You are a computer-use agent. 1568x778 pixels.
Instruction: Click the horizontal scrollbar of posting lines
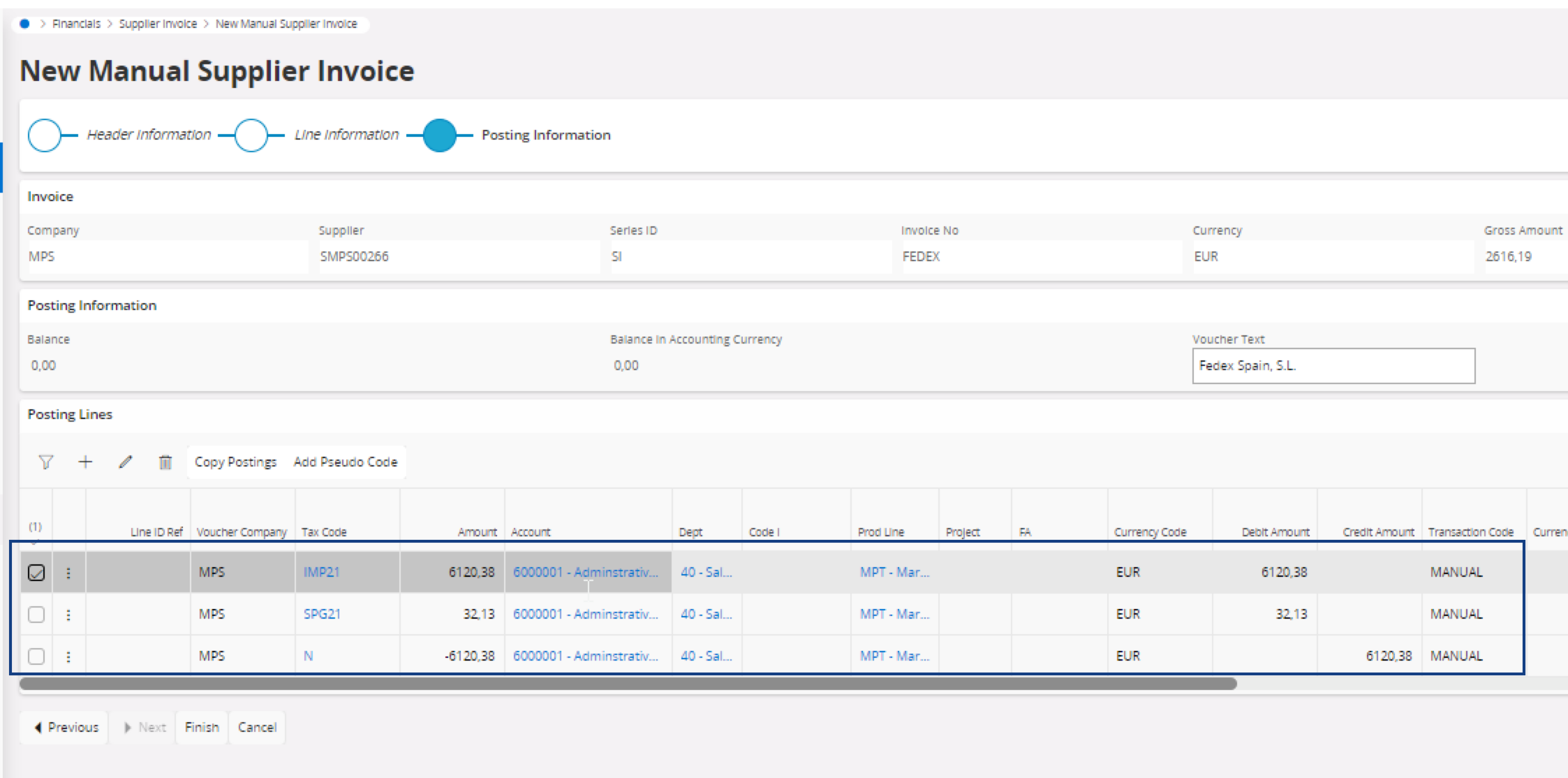click(628, 684)
